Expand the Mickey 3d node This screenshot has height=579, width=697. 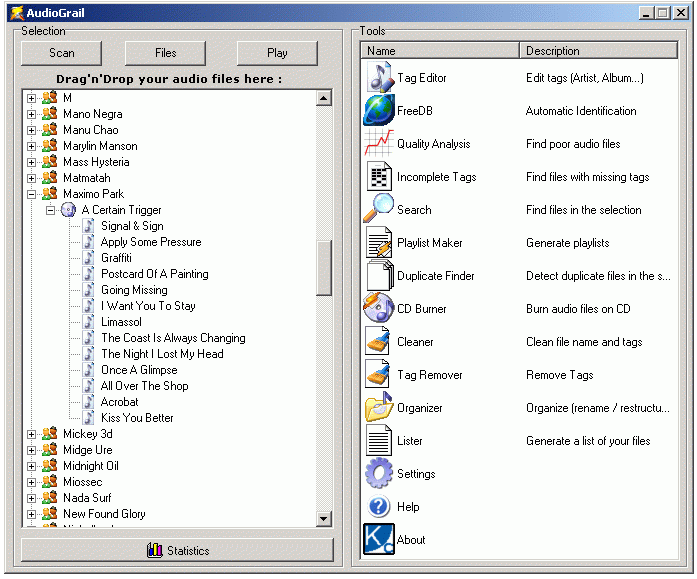click(31, 434)
